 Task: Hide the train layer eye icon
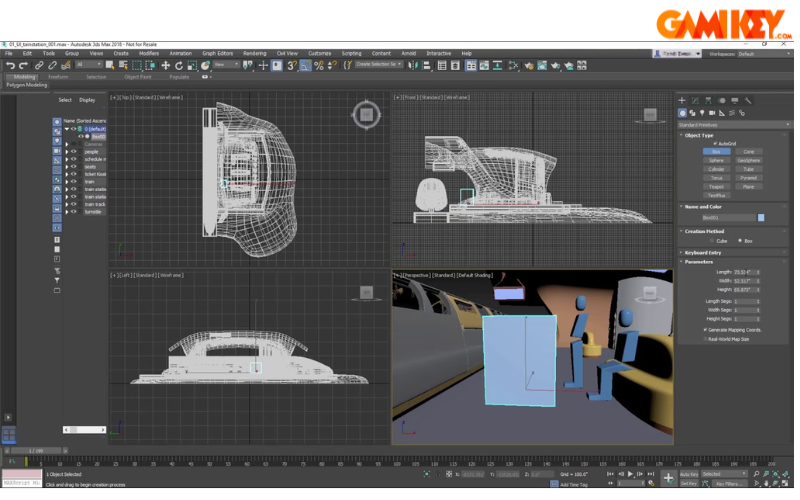click(74, 182)
